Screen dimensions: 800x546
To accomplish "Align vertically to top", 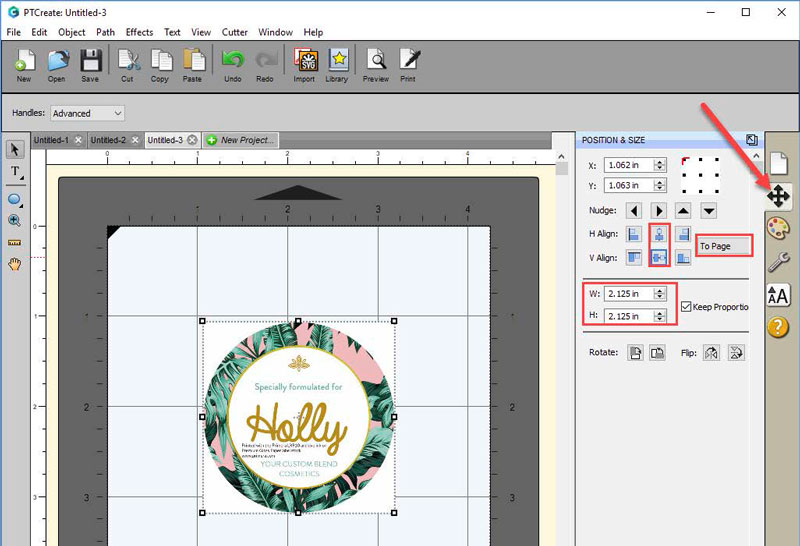I will click(634, 258).
